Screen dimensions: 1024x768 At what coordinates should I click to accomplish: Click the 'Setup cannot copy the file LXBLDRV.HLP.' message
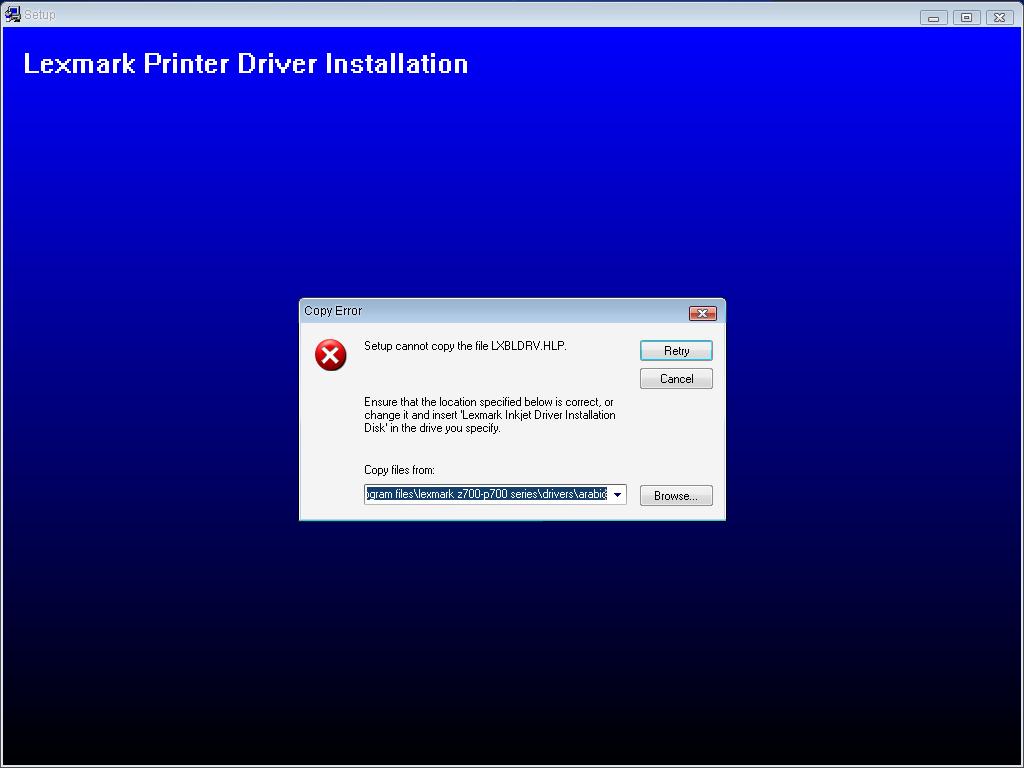pyautogui.click(x=465, y=346)
